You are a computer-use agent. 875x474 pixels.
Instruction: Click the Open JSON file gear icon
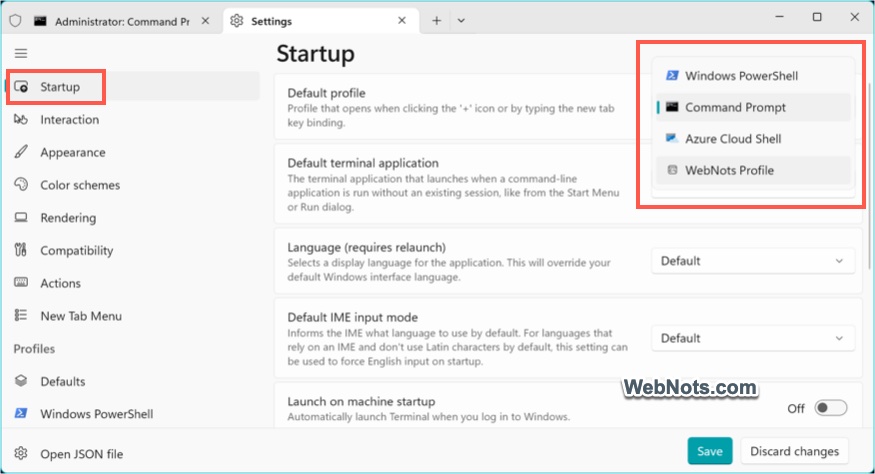point(21,453)
